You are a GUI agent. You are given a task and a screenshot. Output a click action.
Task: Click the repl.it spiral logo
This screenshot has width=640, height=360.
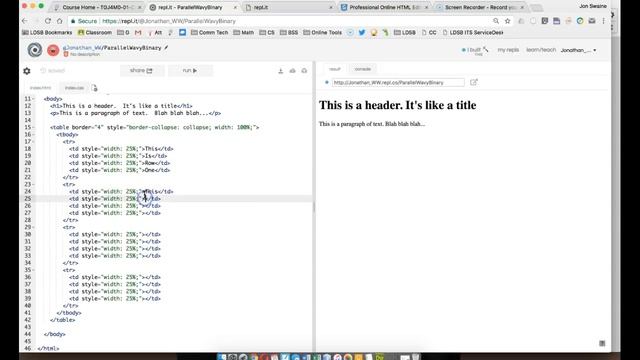tap(35, 50)
